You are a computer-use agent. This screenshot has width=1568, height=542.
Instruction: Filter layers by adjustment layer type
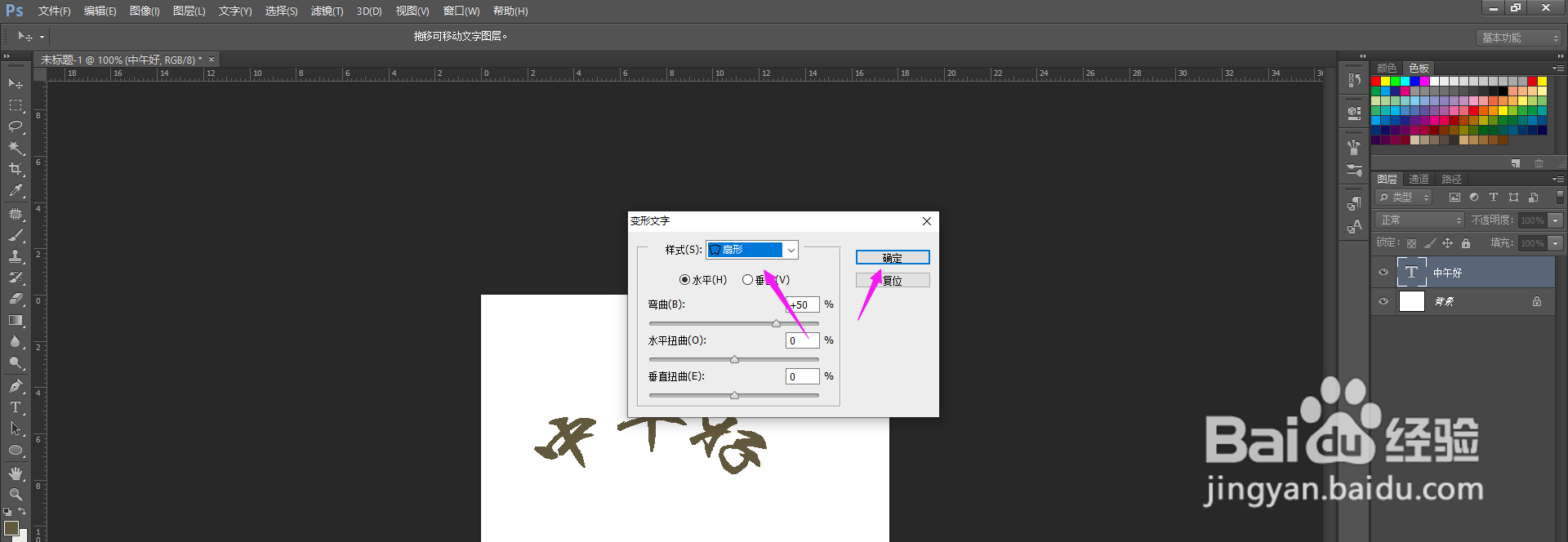[1474, 198]
